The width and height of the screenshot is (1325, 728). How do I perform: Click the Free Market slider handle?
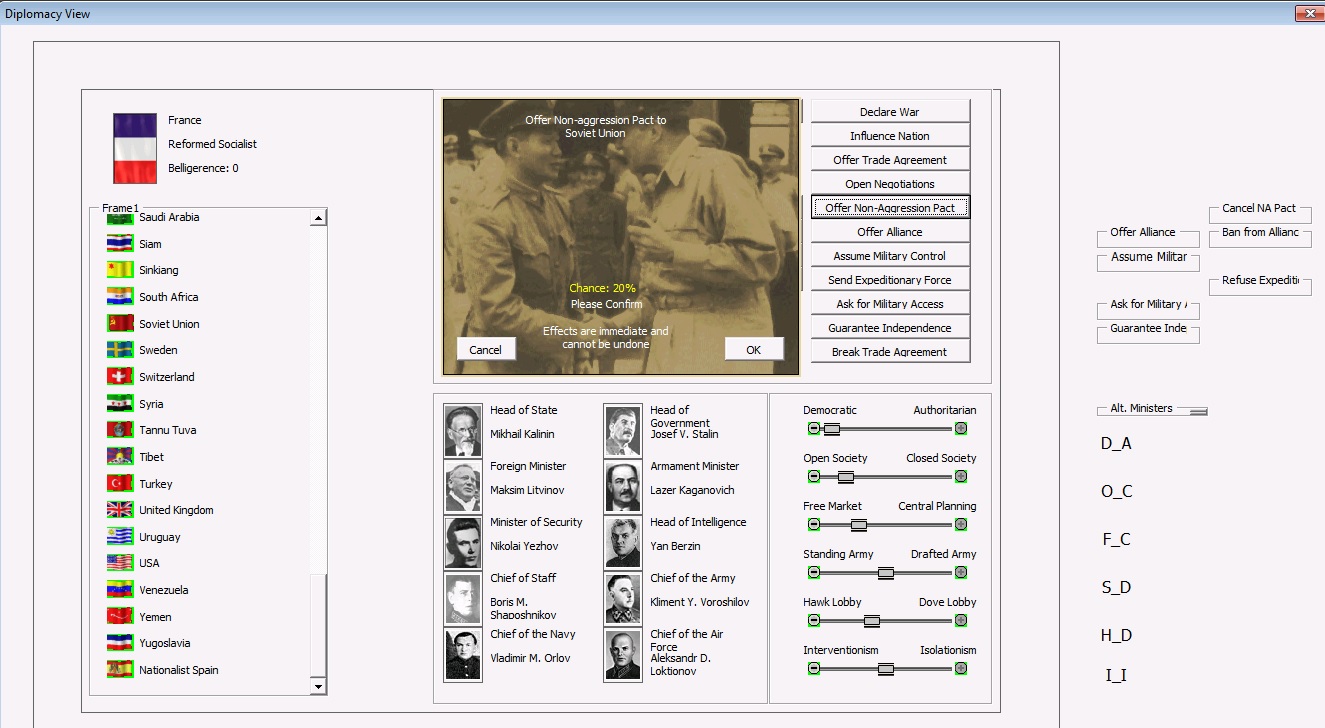858,525
